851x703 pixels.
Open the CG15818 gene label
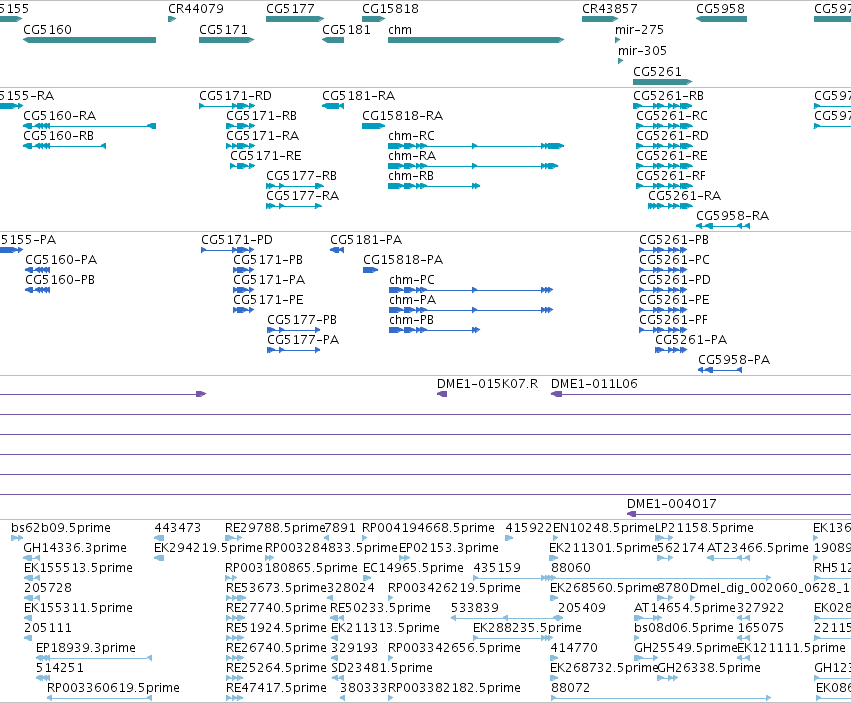(x=390, y=9)
